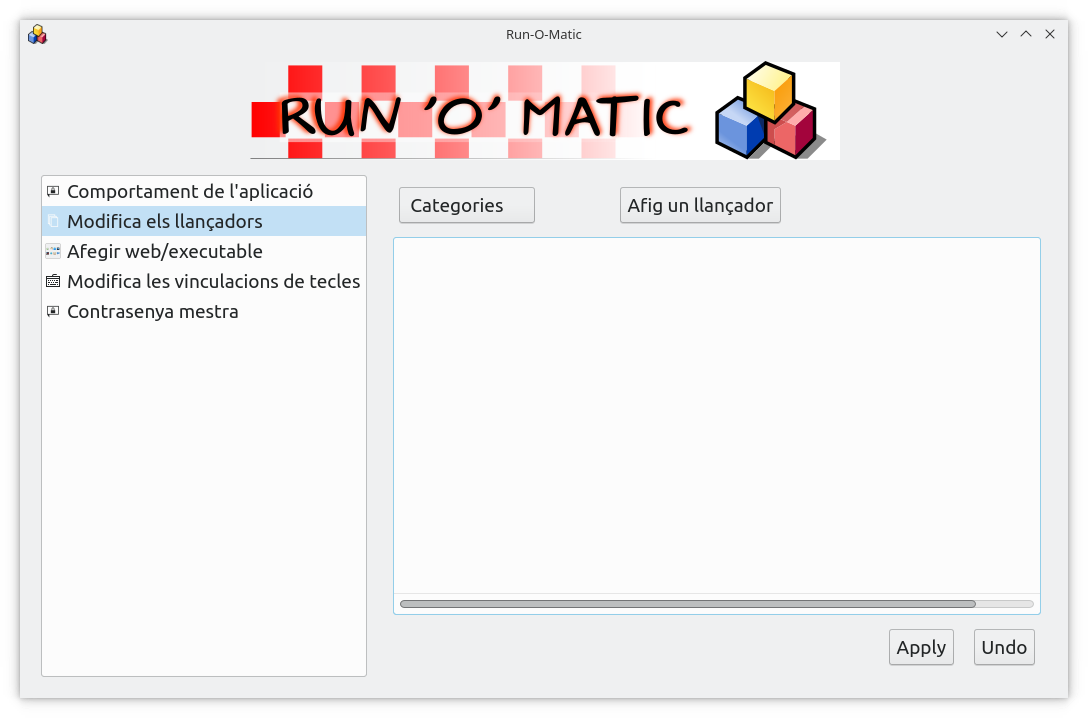Close the Run-O-Matic window
The width and height of the screenshot is (1088, 718).
[1049, 34]
